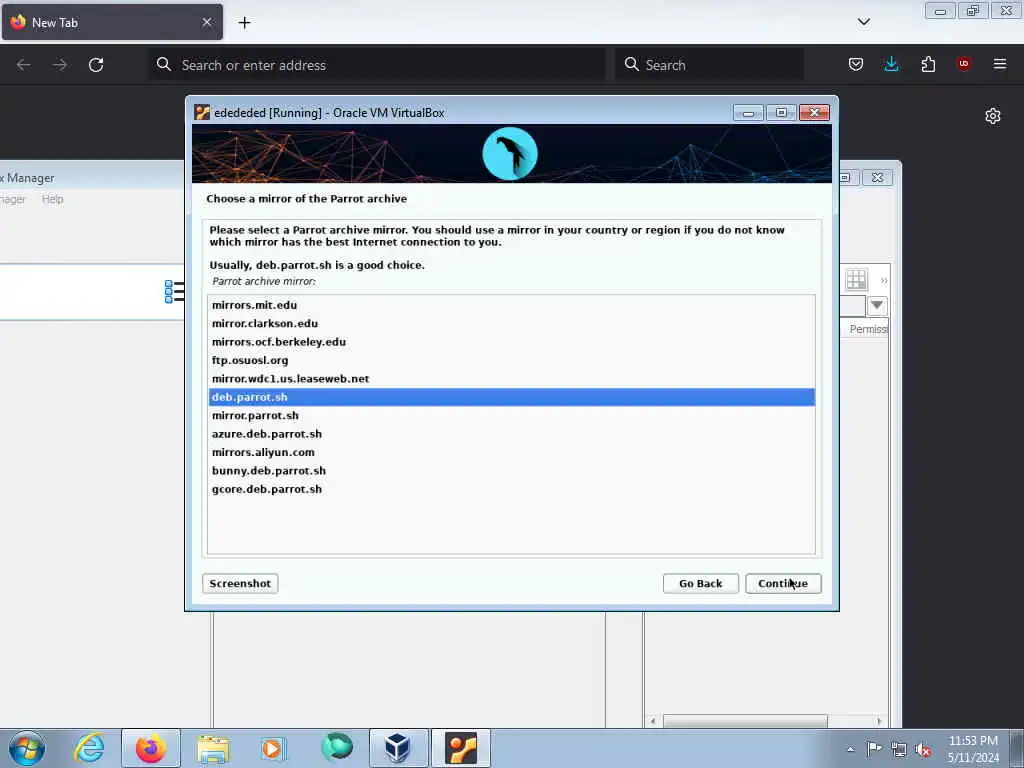Click the horizontal scrollbar in background window
This screenshot has height=768, width=1024.
(x=745, y=721)
